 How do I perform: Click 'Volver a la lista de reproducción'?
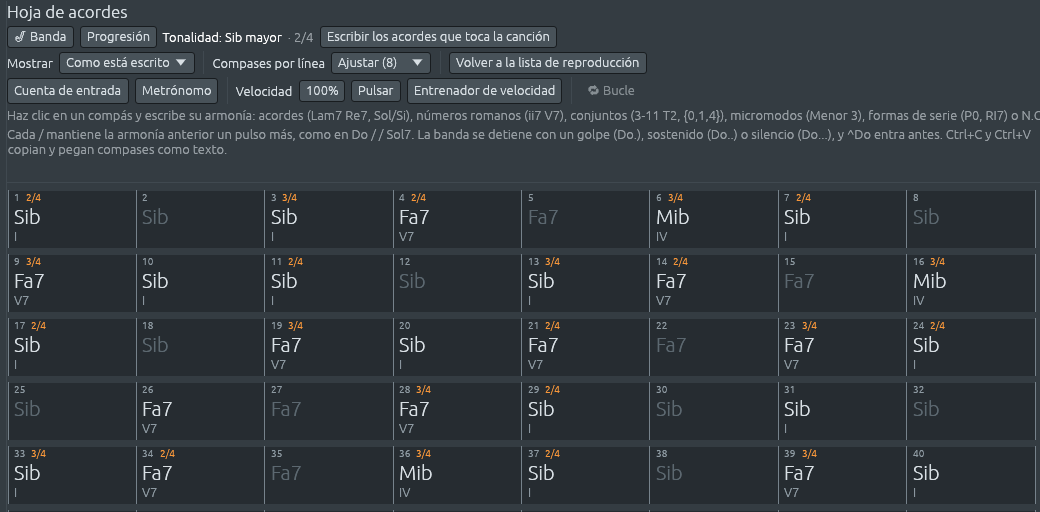point(548,63)
